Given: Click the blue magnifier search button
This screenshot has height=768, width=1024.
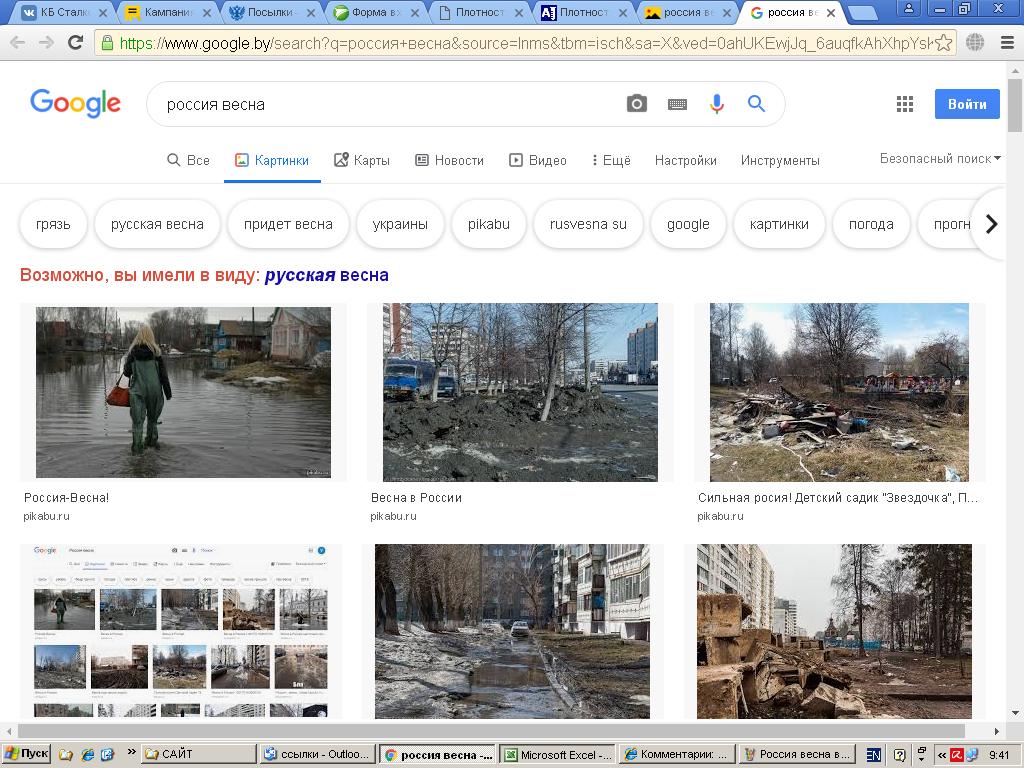Looking at the screenshot, I should pyautogui.click(x=756, y=104).
